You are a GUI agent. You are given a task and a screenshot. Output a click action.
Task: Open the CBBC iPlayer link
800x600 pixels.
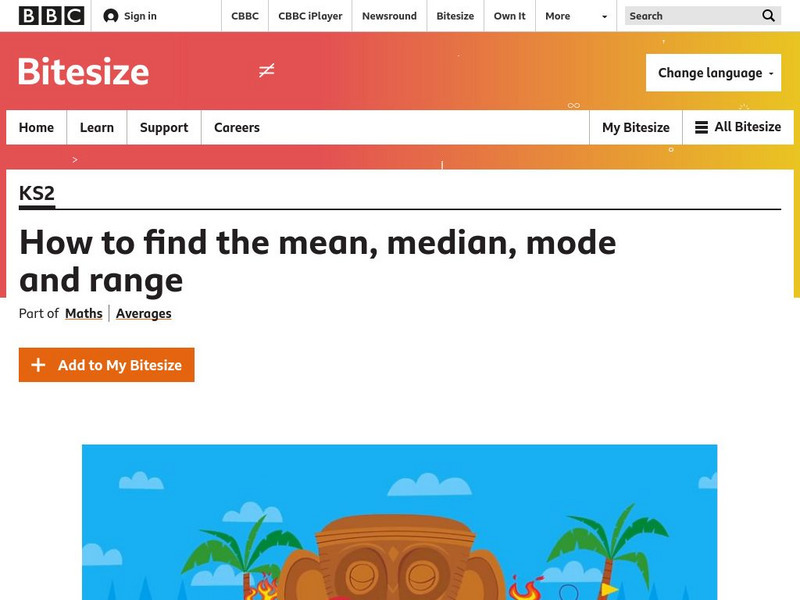pos(311,16)
